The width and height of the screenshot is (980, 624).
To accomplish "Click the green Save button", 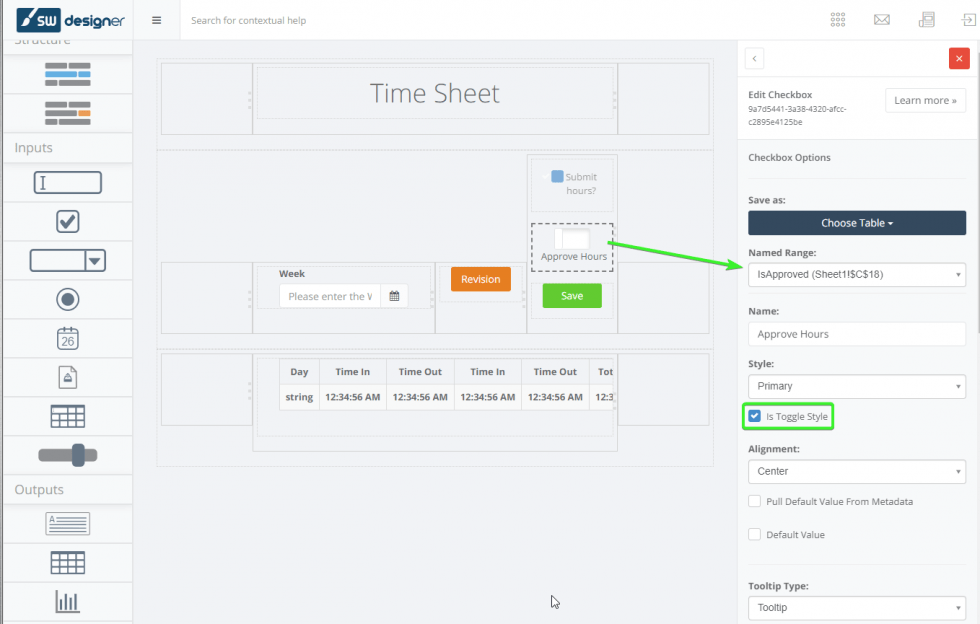I will (571, 297).
